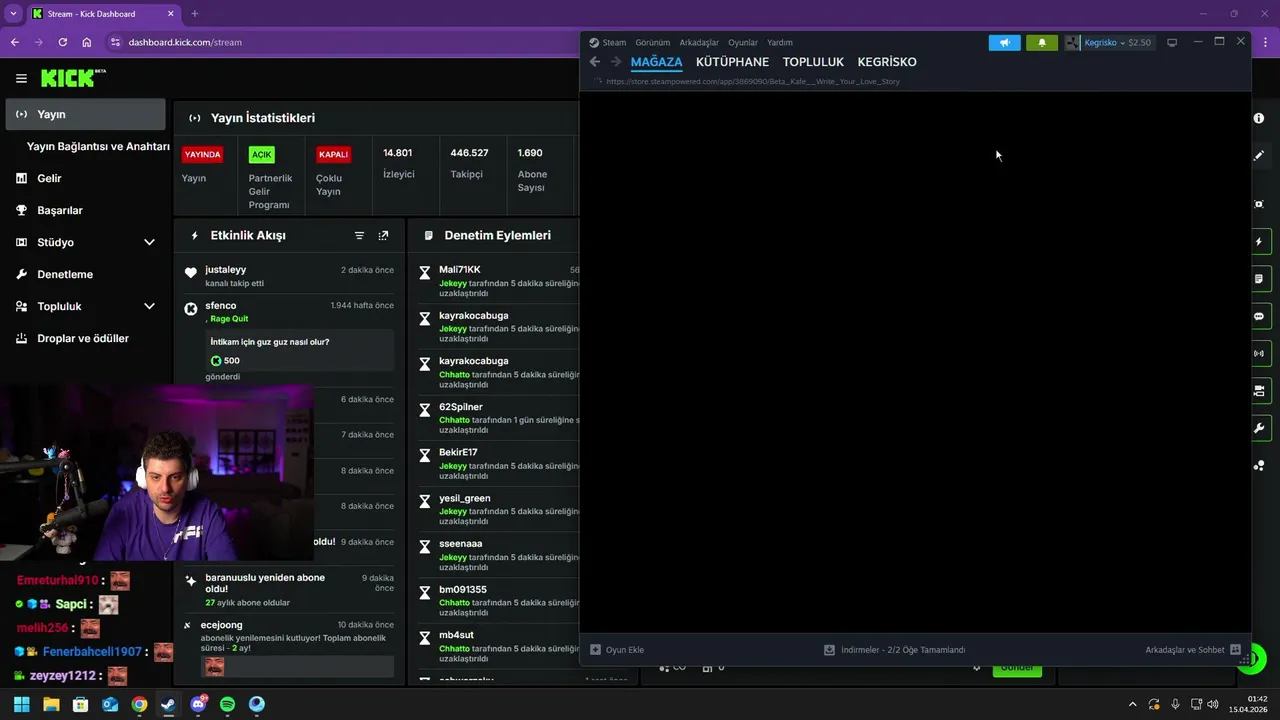The image size is (1280, 720).
Task: Open the Yardım menu in Steam
Action: tap(780, 43)
